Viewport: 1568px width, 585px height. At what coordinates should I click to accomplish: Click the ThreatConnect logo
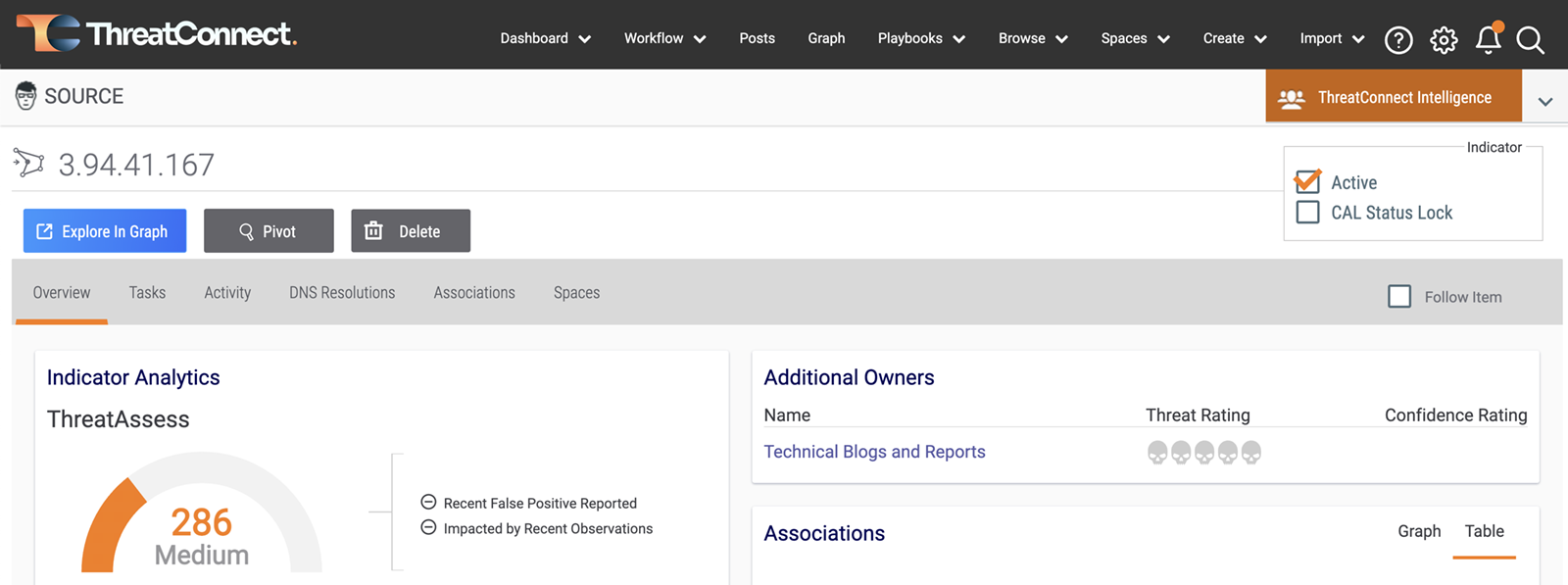[x=157, y=33]
